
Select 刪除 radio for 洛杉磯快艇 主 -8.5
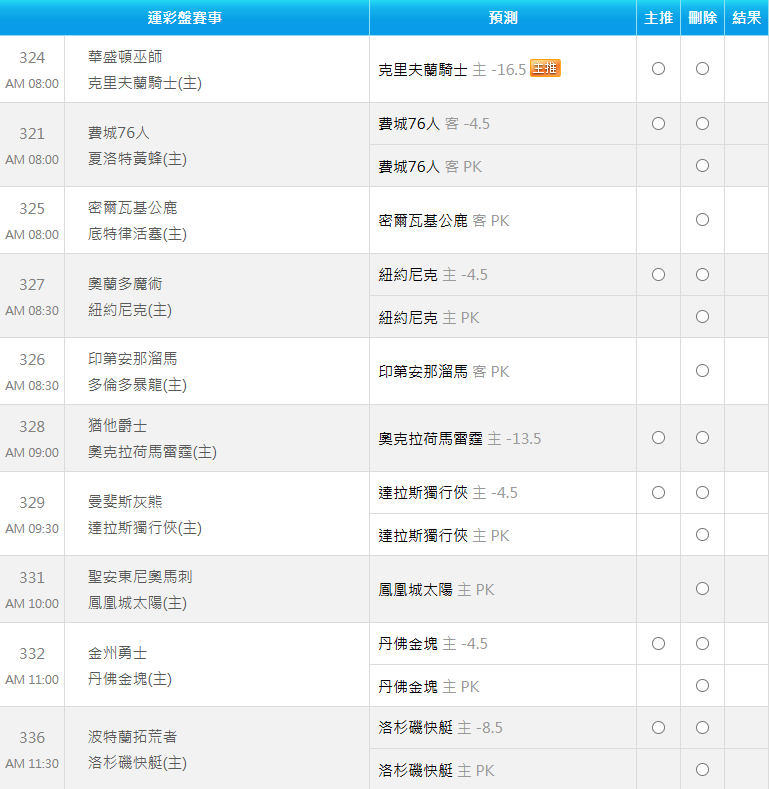(x=702, y=727)
